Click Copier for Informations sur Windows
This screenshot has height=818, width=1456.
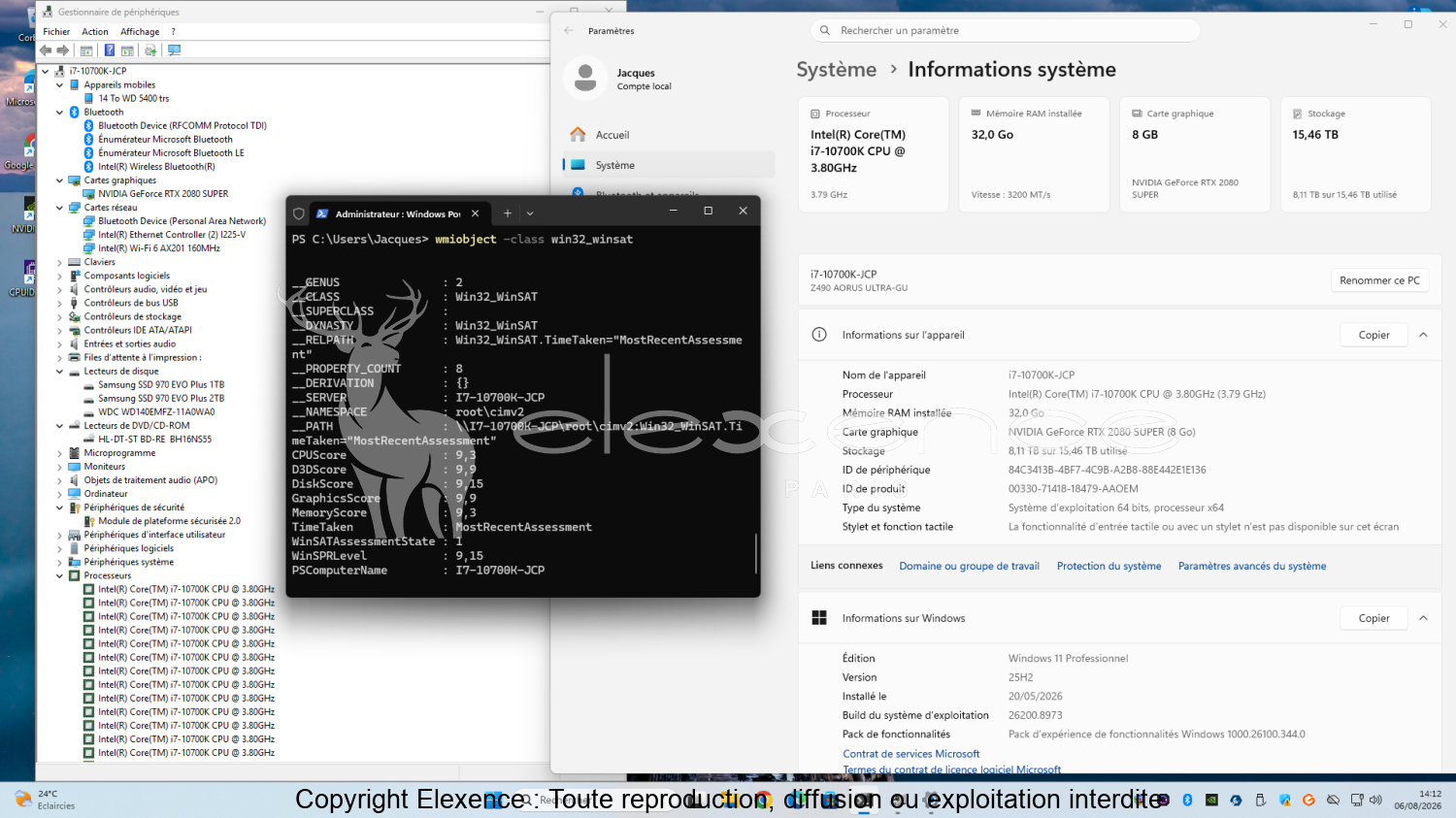pyautogui.click(x=1373, y=618)
